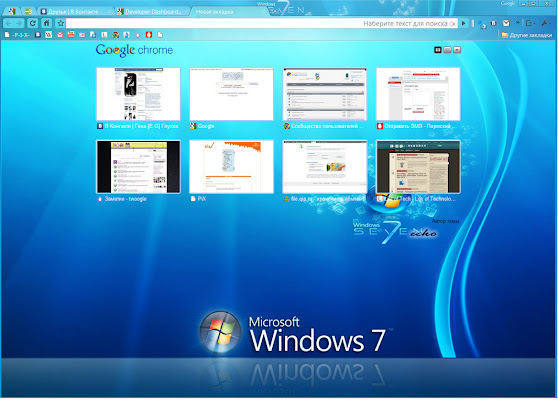Open the home page via house icon
The height and width of the screenshot is (400, 558).
(46, 23)
